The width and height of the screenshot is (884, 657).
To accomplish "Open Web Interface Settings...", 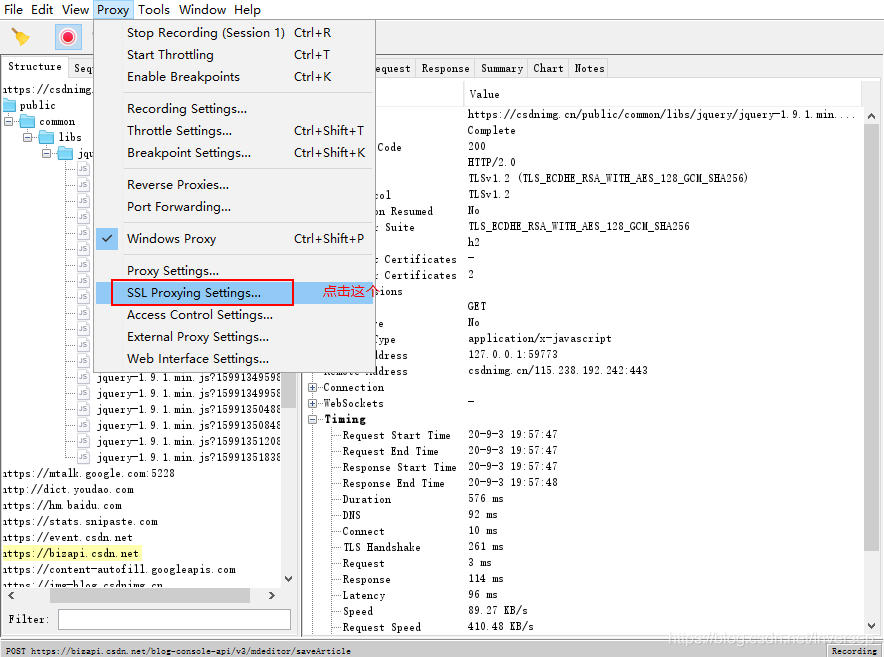I will coord(234,359).
